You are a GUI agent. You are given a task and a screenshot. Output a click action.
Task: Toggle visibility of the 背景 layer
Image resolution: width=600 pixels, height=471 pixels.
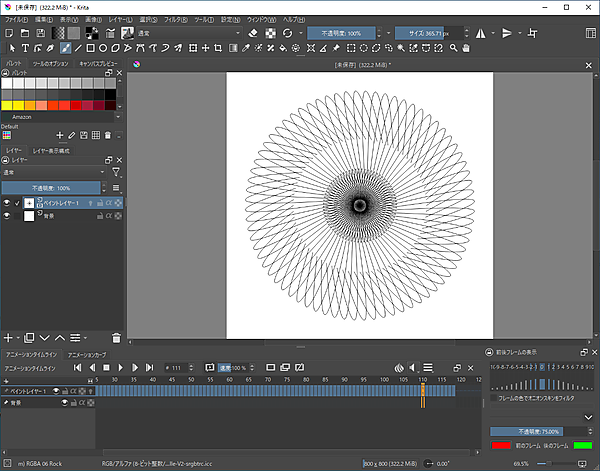8,216
